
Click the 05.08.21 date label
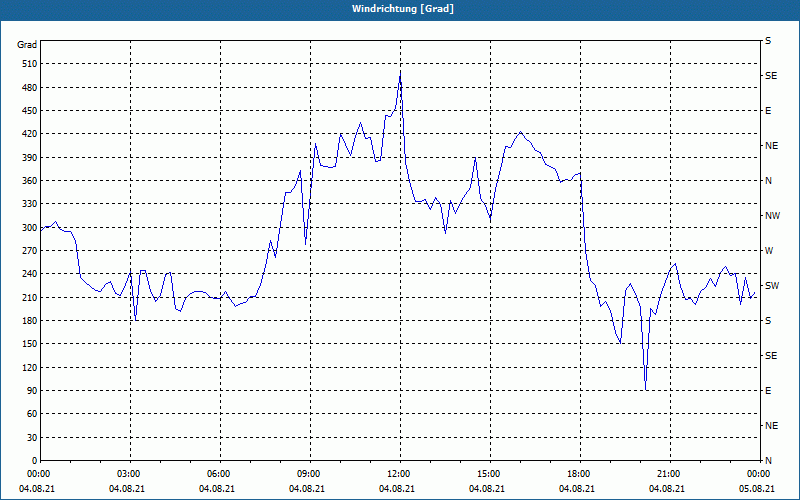[x=756, y=489]
